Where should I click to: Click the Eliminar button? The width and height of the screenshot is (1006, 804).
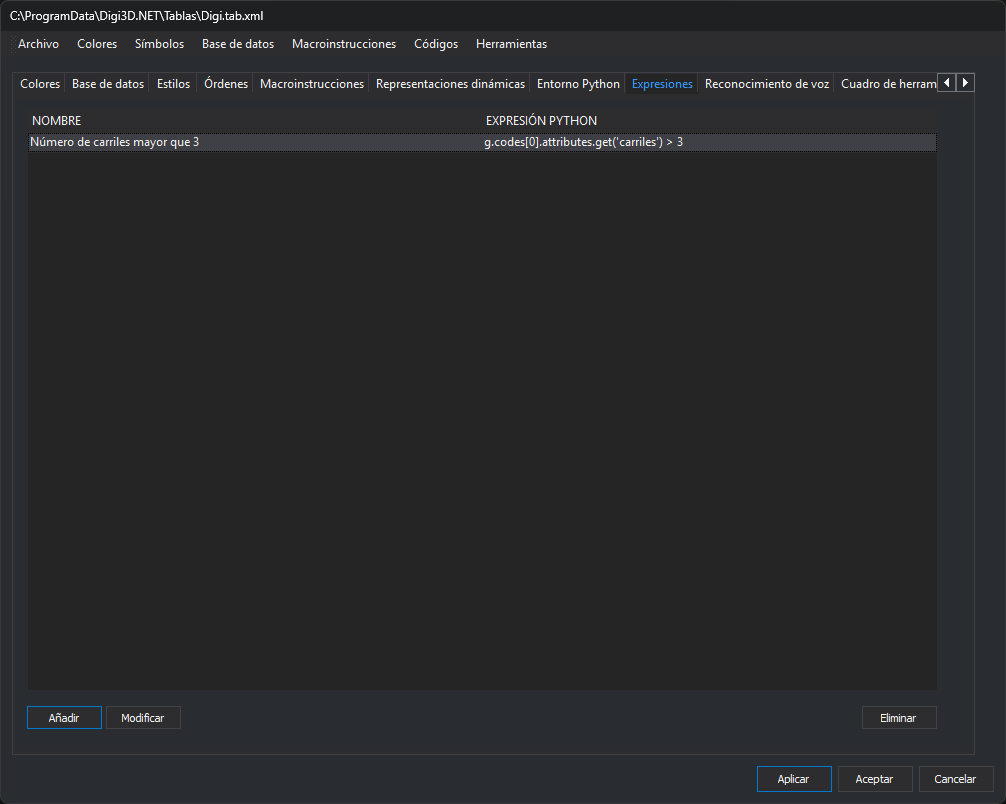pyautogui.click(x=899, y=717)
